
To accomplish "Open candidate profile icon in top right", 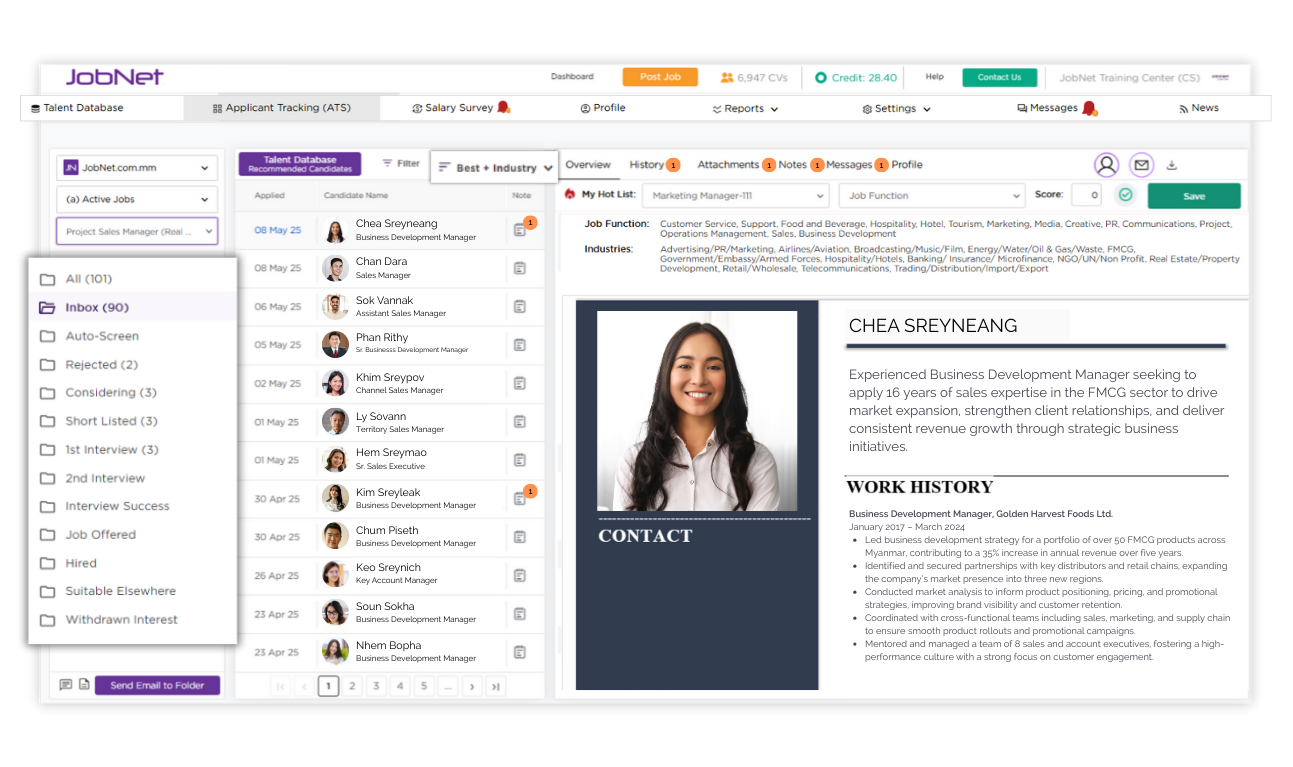I will pyautogui.click(x=1106, y=165).
